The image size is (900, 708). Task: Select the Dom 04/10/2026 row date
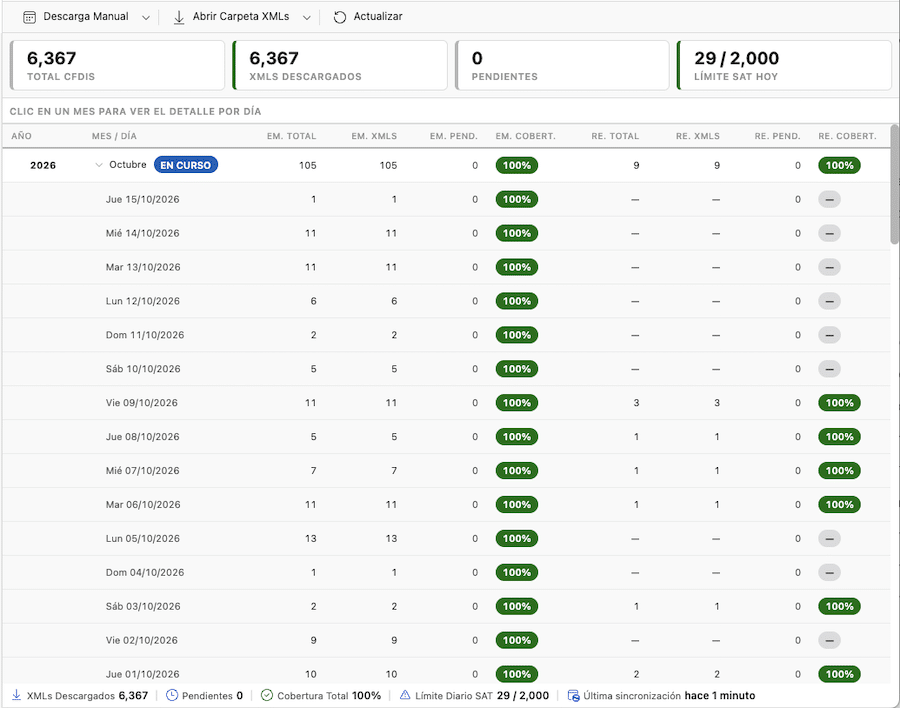click(145, 572)
